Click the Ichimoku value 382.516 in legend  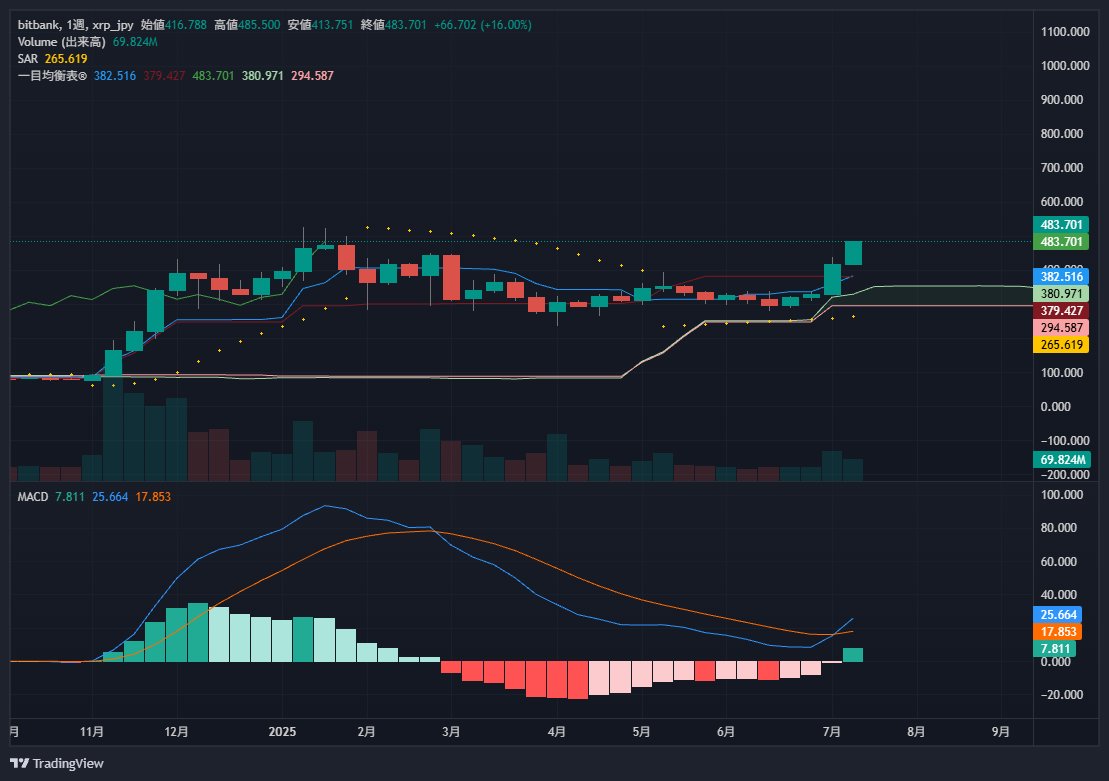[115, 76]
